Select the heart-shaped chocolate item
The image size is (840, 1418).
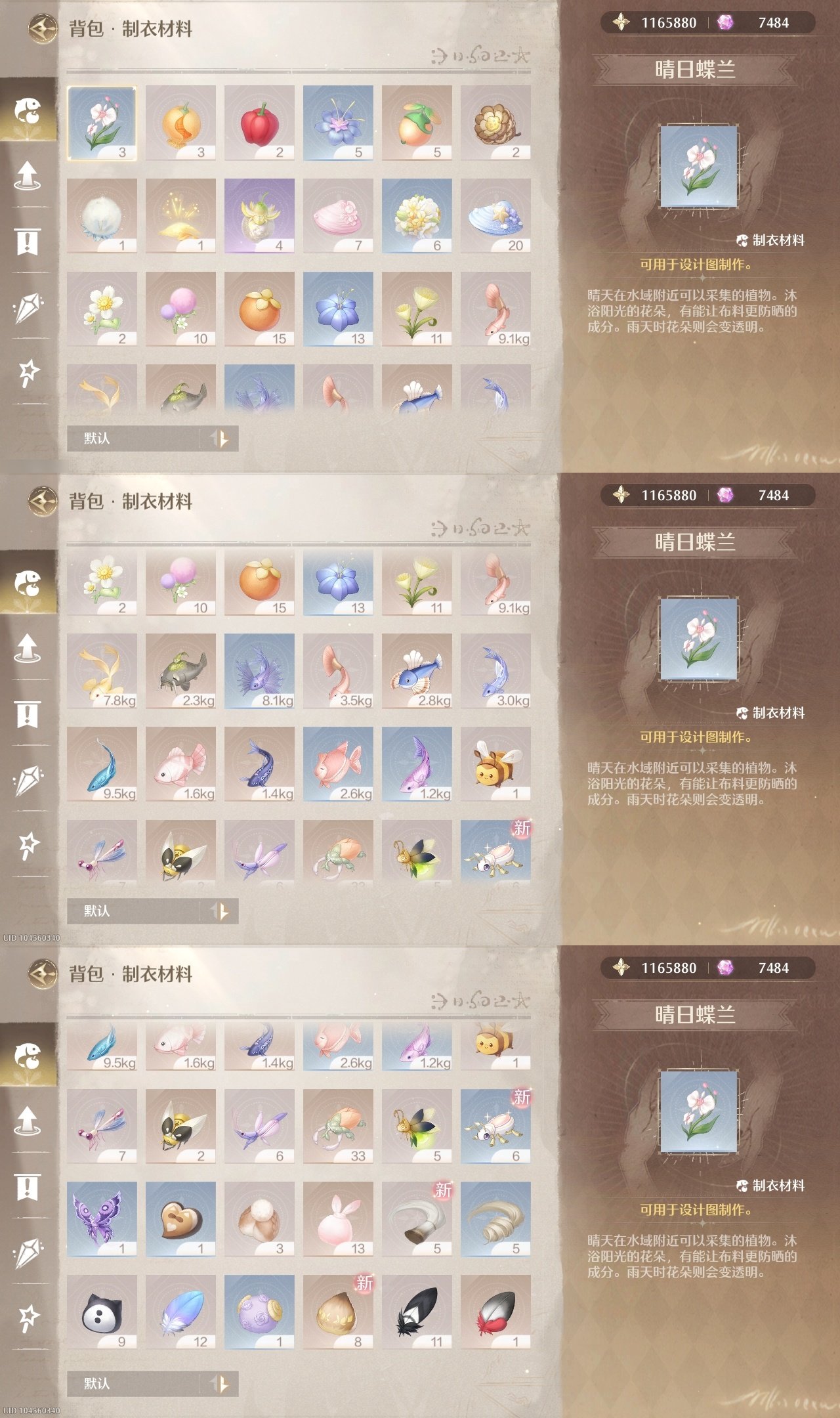180,1219
